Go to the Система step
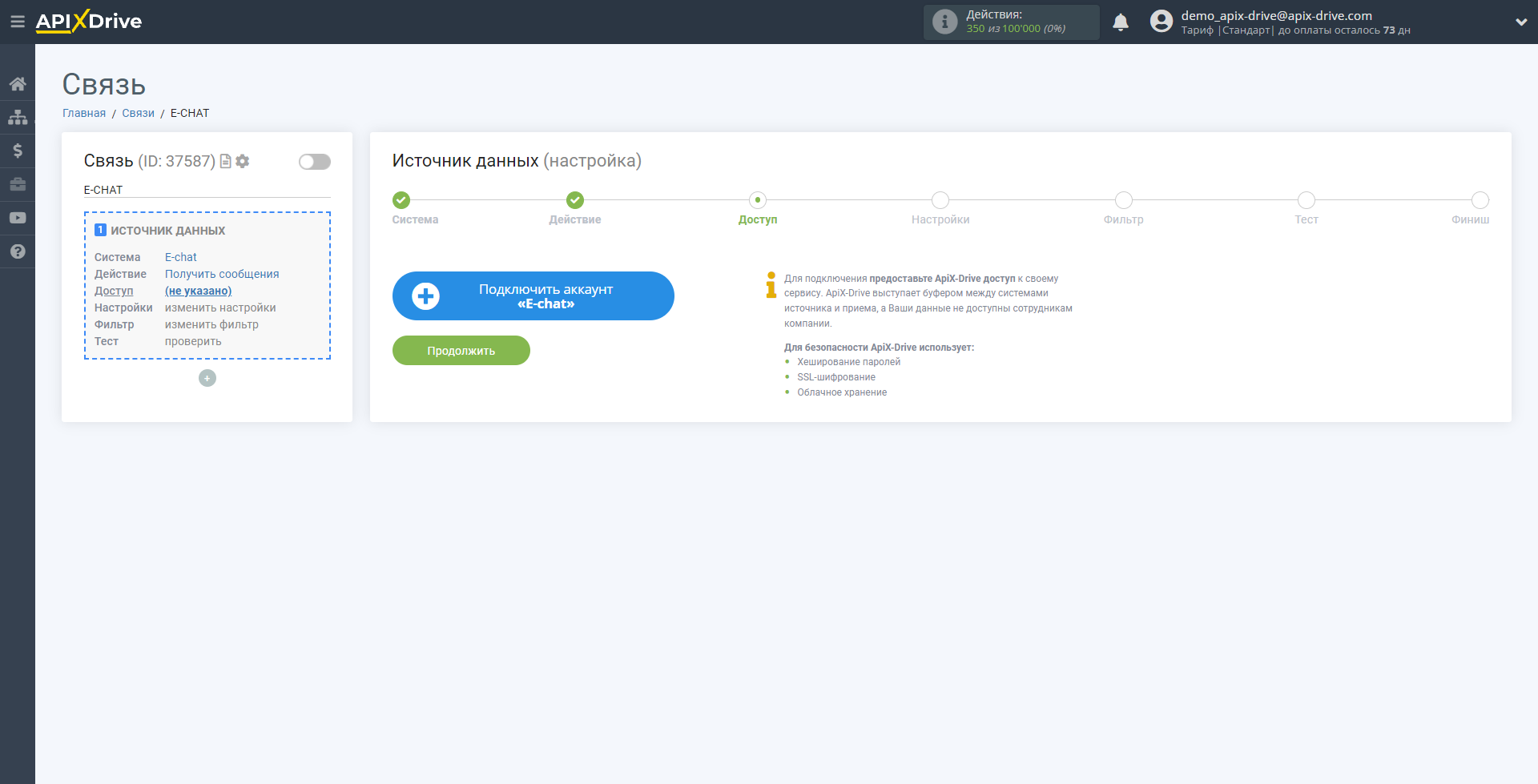Viewport: 1538px width, 784px height. click(x=401, y=200)
